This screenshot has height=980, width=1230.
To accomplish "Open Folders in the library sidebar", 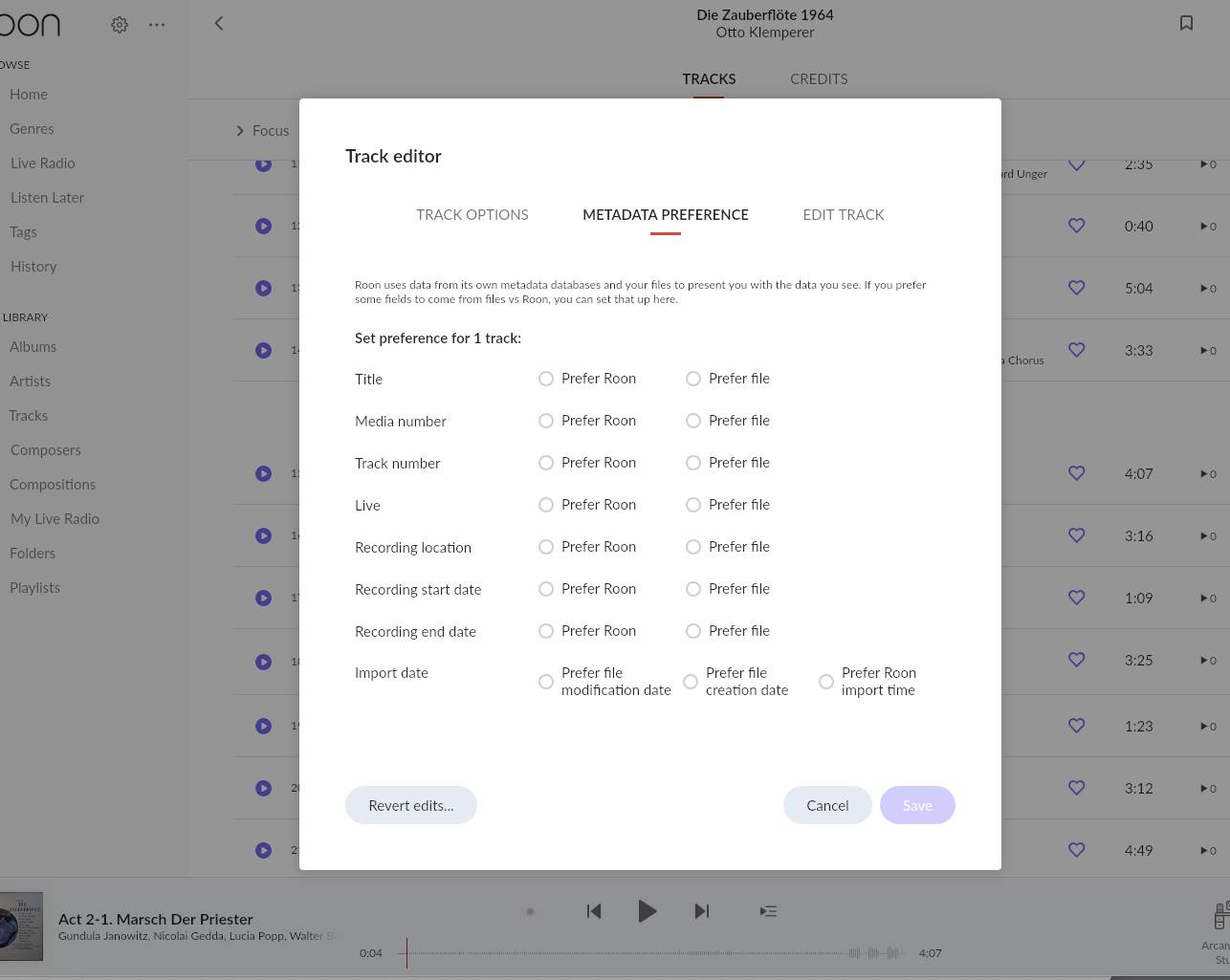I will click(33, 554).
